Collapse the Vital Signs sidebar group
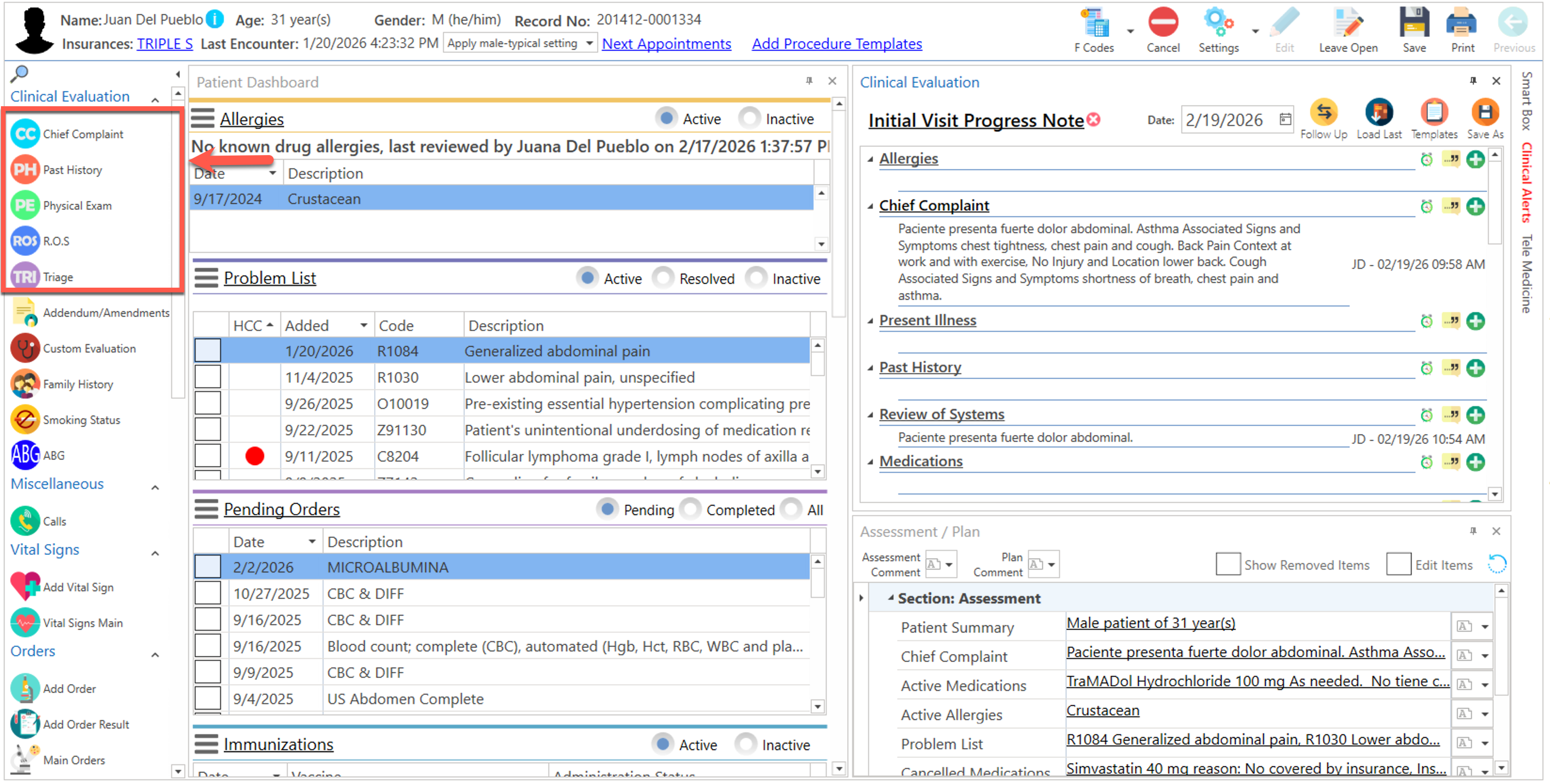Viewport: 1550px width, 784px height. pos(155,553)
